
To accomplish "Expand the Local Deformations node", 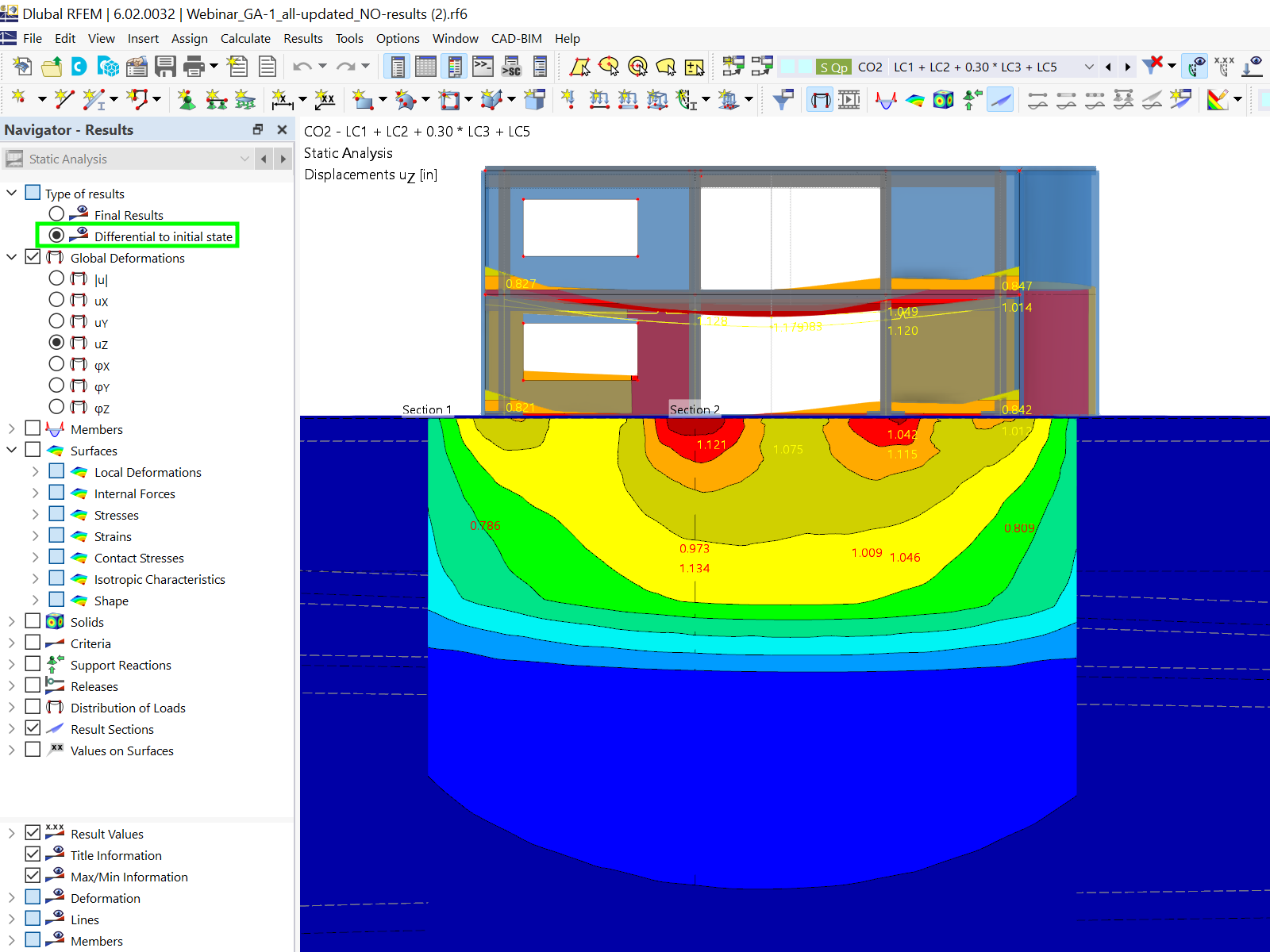I will point(35,471).
